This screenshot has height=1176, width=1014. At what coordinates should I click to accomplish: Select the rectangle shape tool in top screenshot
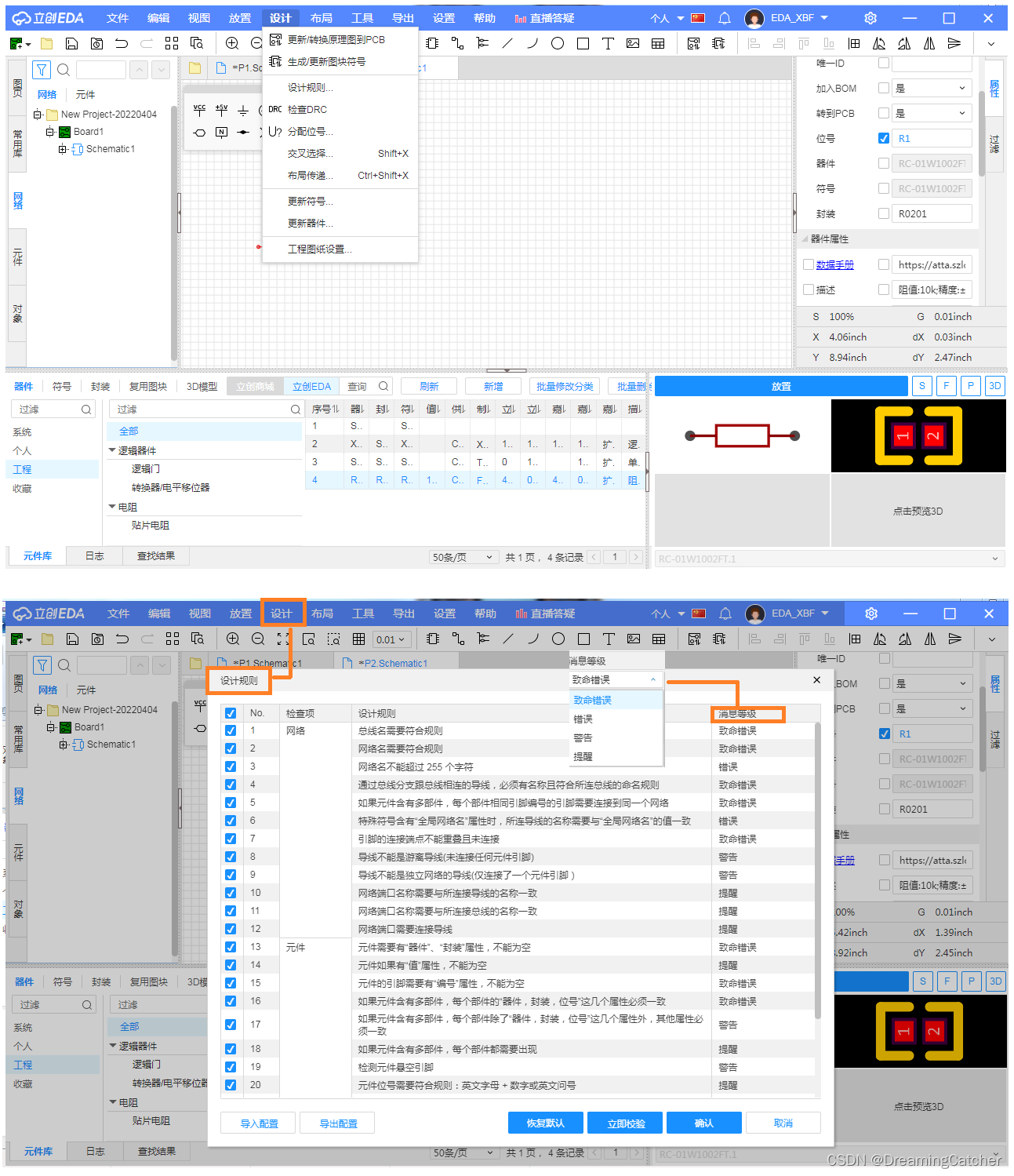pos(583,43)
